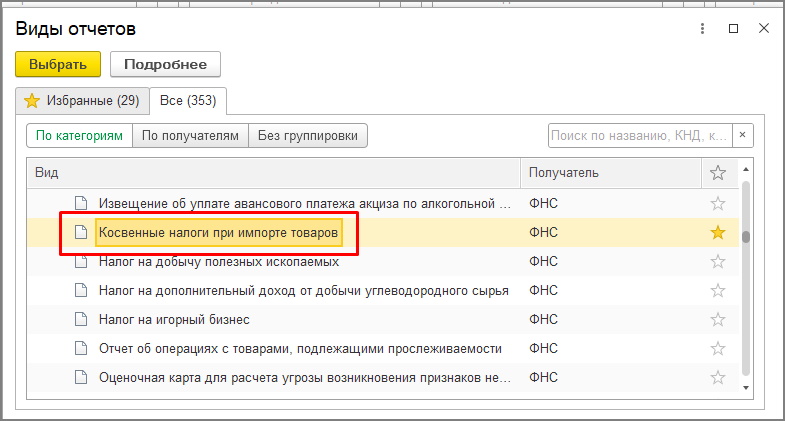Click ФНС recipient in Налог на игорный бизнес row
The height and width of the screenshot is (421, 785).
pyautogui.click(x=543, y=319)
